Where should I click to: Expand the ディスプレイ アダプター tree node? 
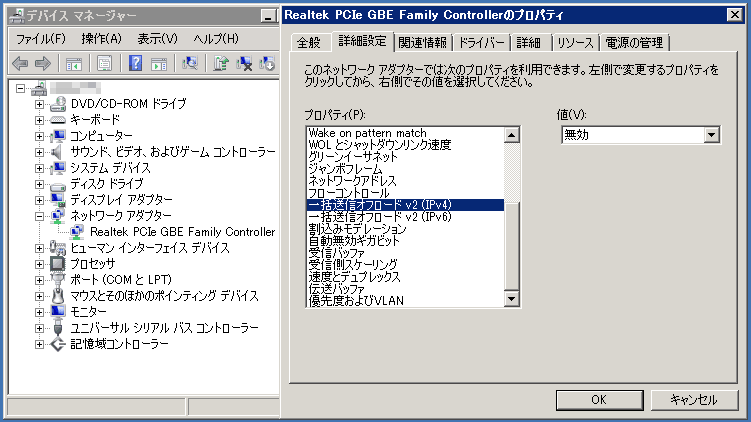pos(39,200)
